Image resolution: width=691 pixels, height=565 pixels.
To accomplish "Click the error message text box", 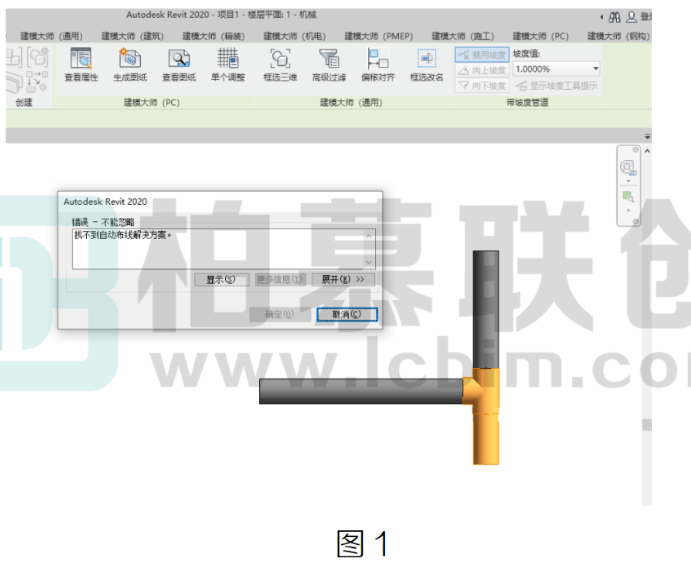I will click(224, 249).
